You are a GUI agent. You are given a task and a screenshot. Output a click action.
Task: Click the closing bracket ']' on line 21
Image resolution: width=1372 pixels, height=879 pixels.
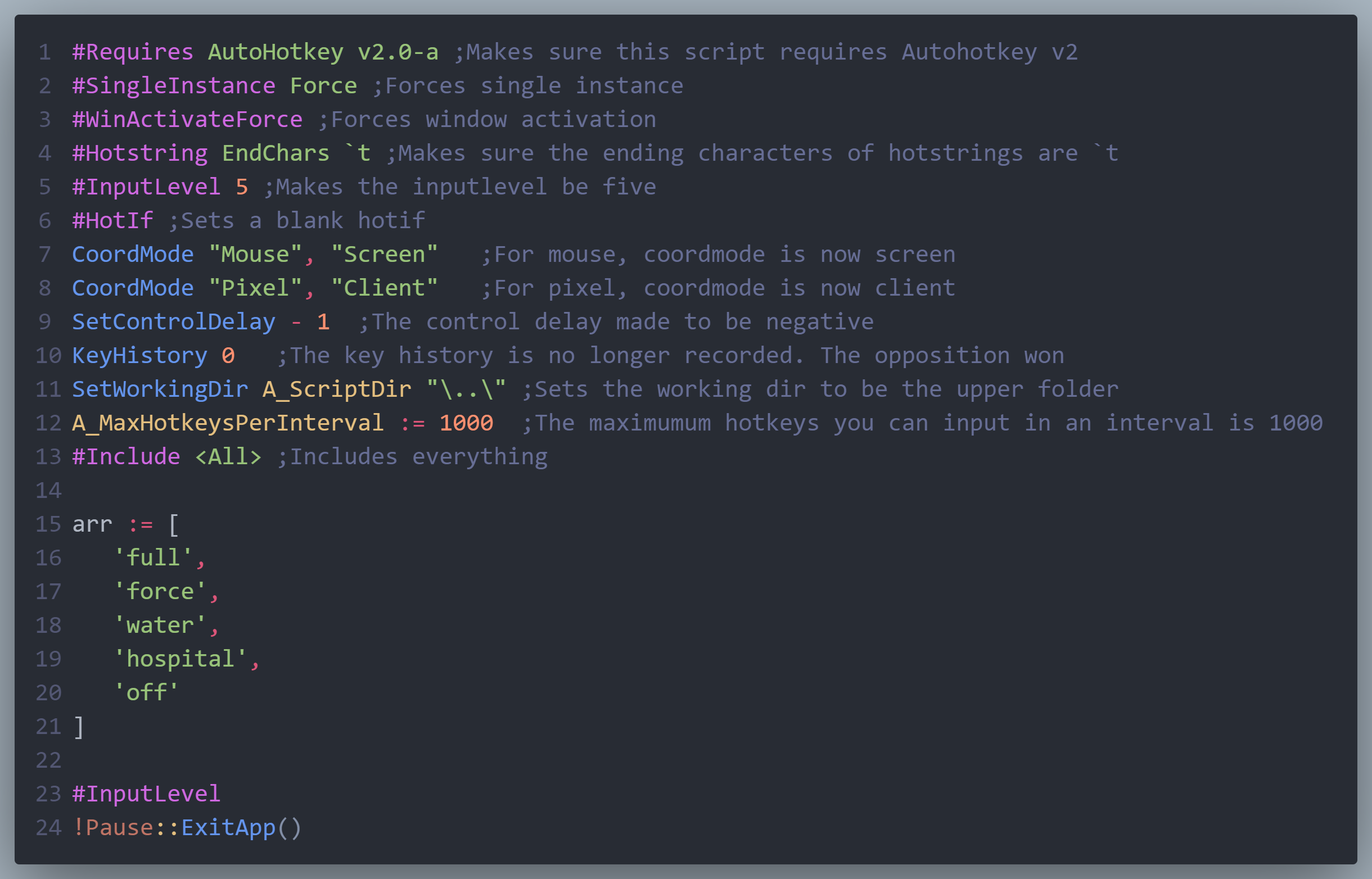pos(79,727)
